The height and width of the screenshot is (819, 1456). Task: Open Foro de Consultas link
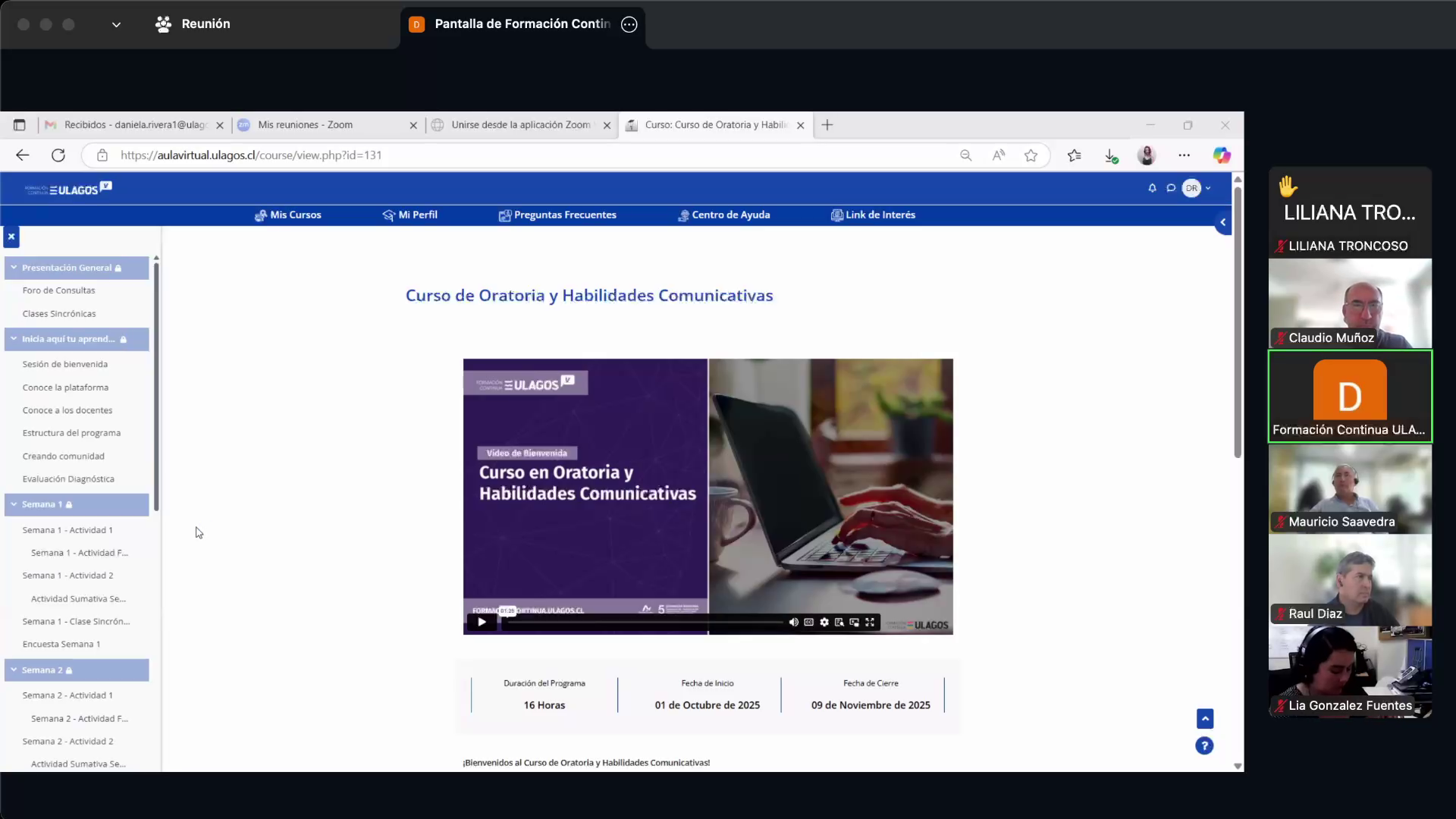58,290
